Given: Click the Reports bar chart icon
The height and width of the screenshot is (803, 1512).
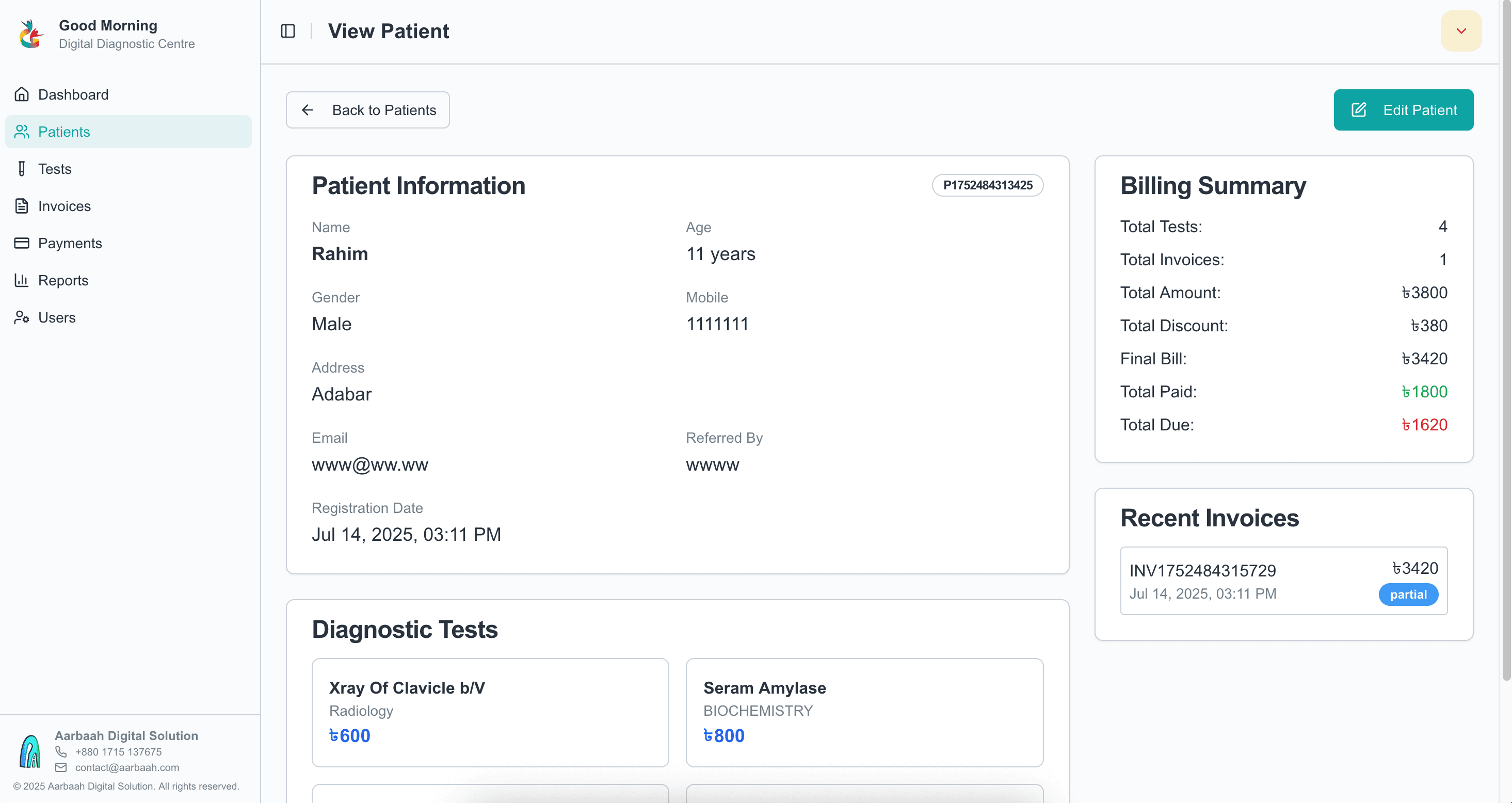Looking at the screenshot, I should point(22,280).
